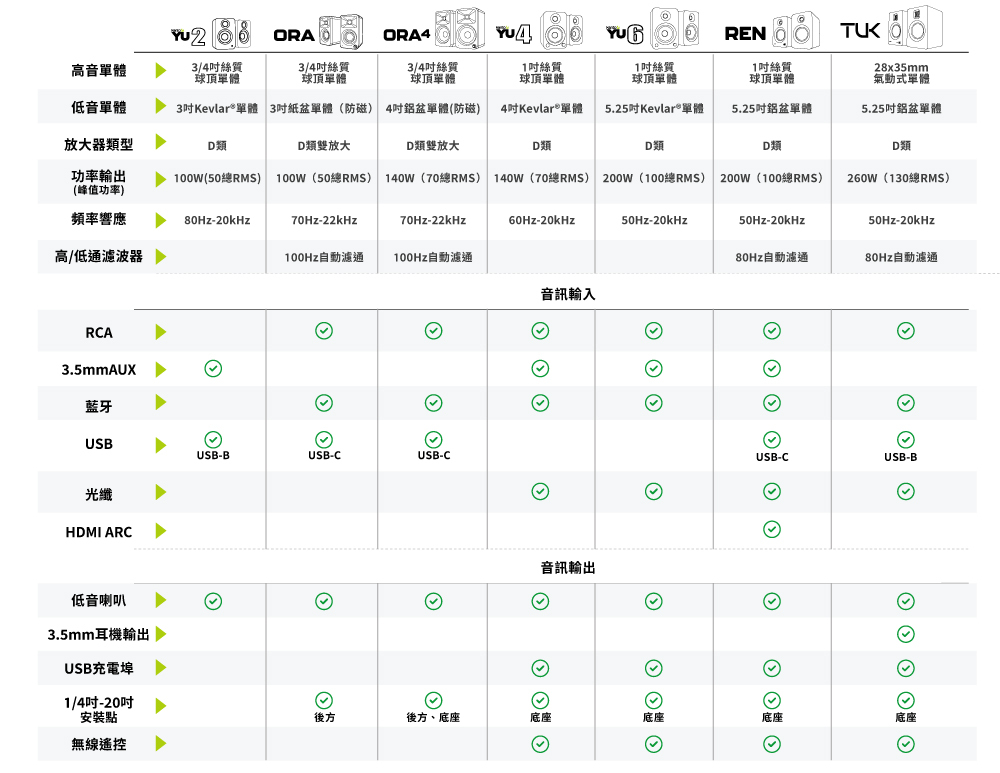1000x773 pixels.
Task: Click the TUK speaker logo header
Action: pos(860,31)
